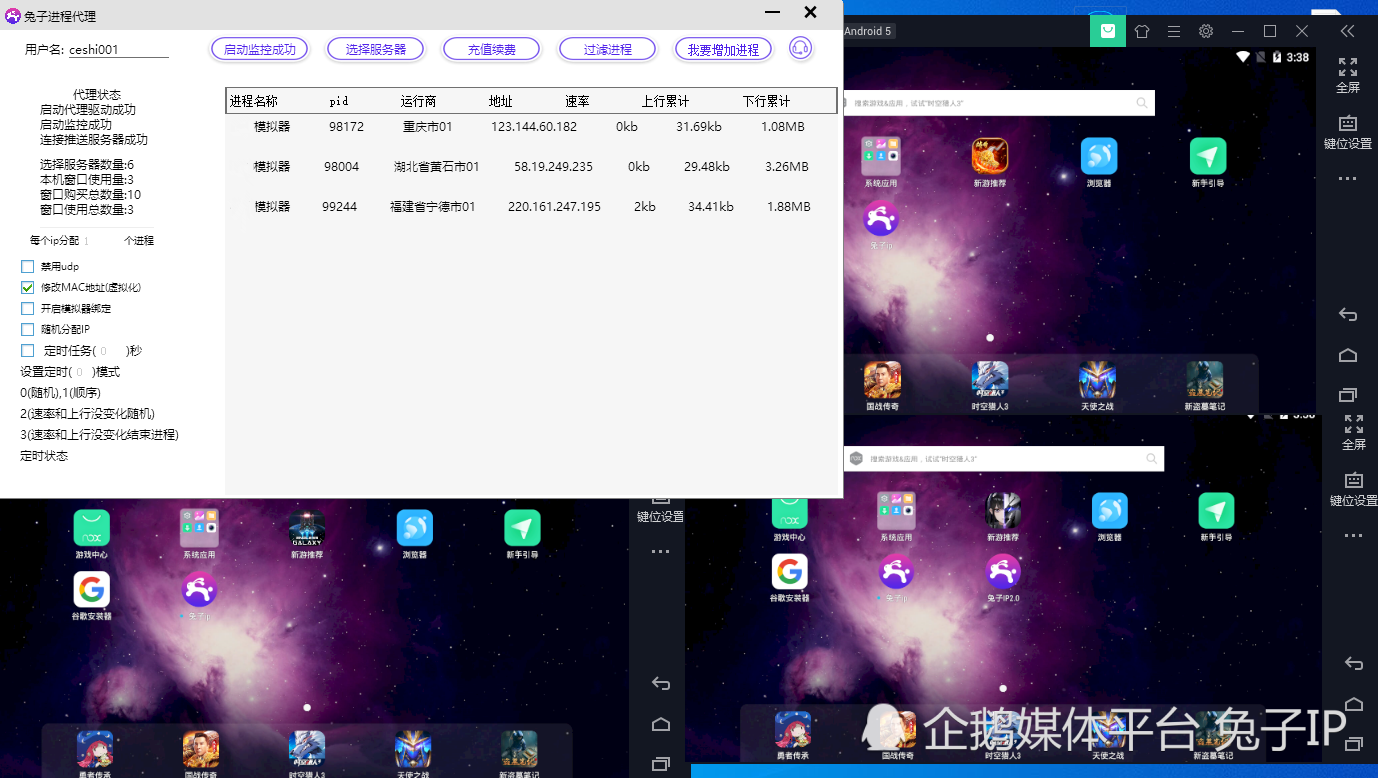Viewport: 1378px width, 778px height.
Task: Enable 随机分配IP checkbox
Action: pos(28,329)
